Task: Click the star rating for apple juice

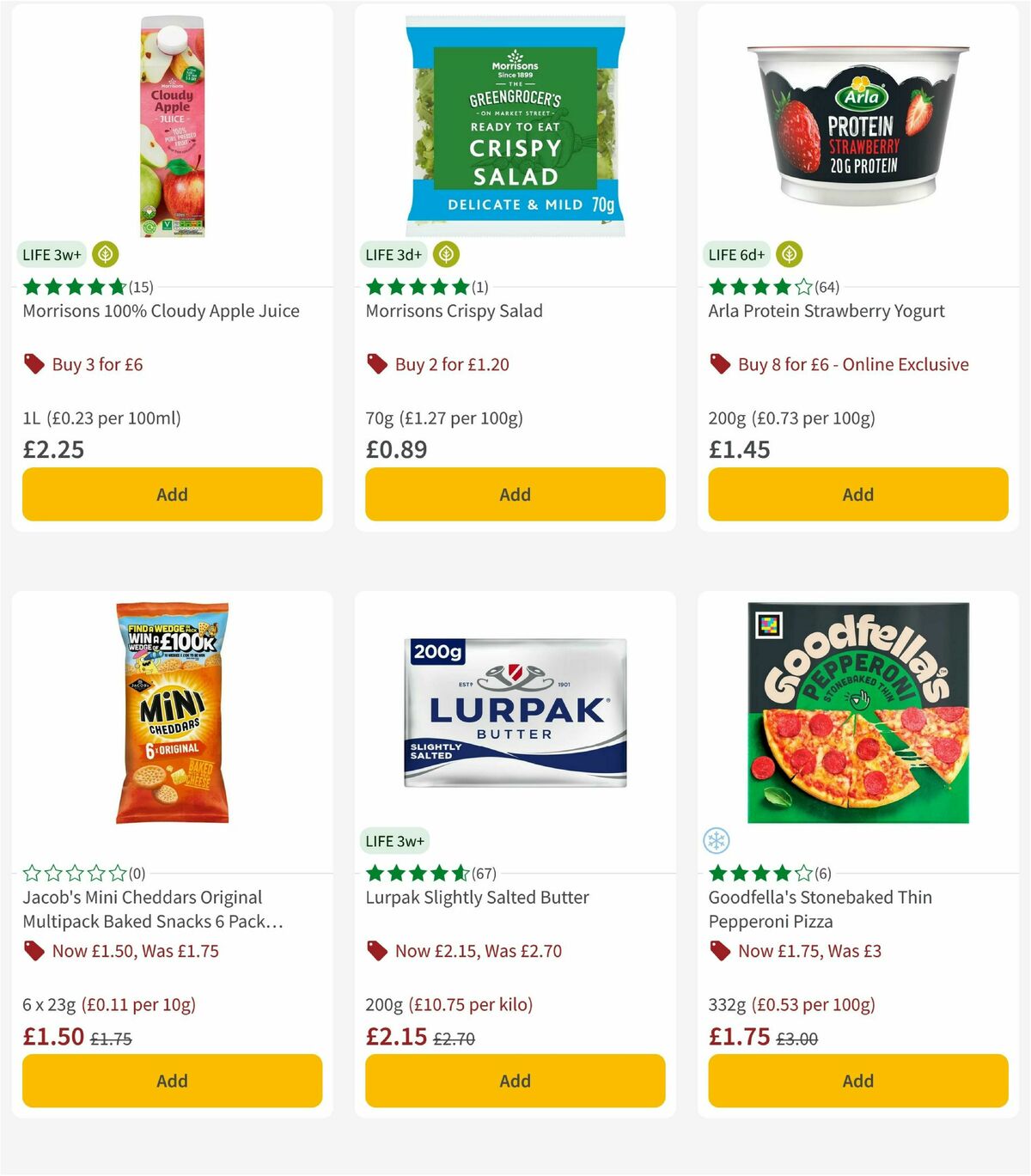Action: click(x=74, y=287)
